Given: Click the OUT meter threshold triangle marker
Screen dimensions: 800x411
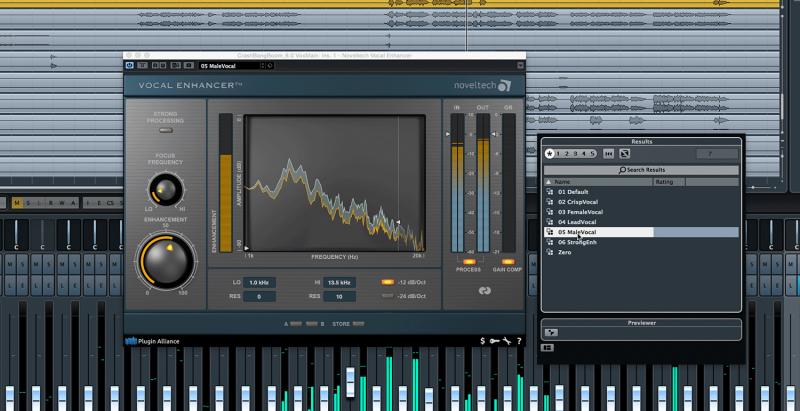Looking at the screenshot, I should click(x=493, y=134).
